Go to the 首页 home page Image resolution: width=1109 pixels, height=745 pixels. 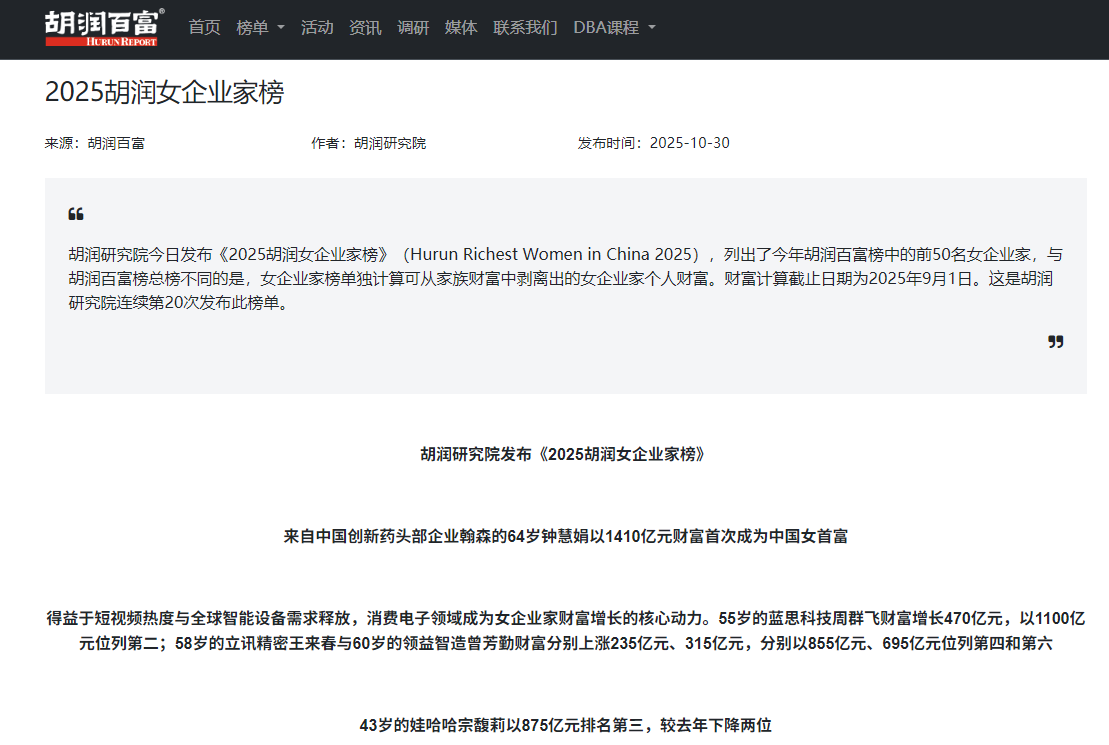[x=204, y=28]
